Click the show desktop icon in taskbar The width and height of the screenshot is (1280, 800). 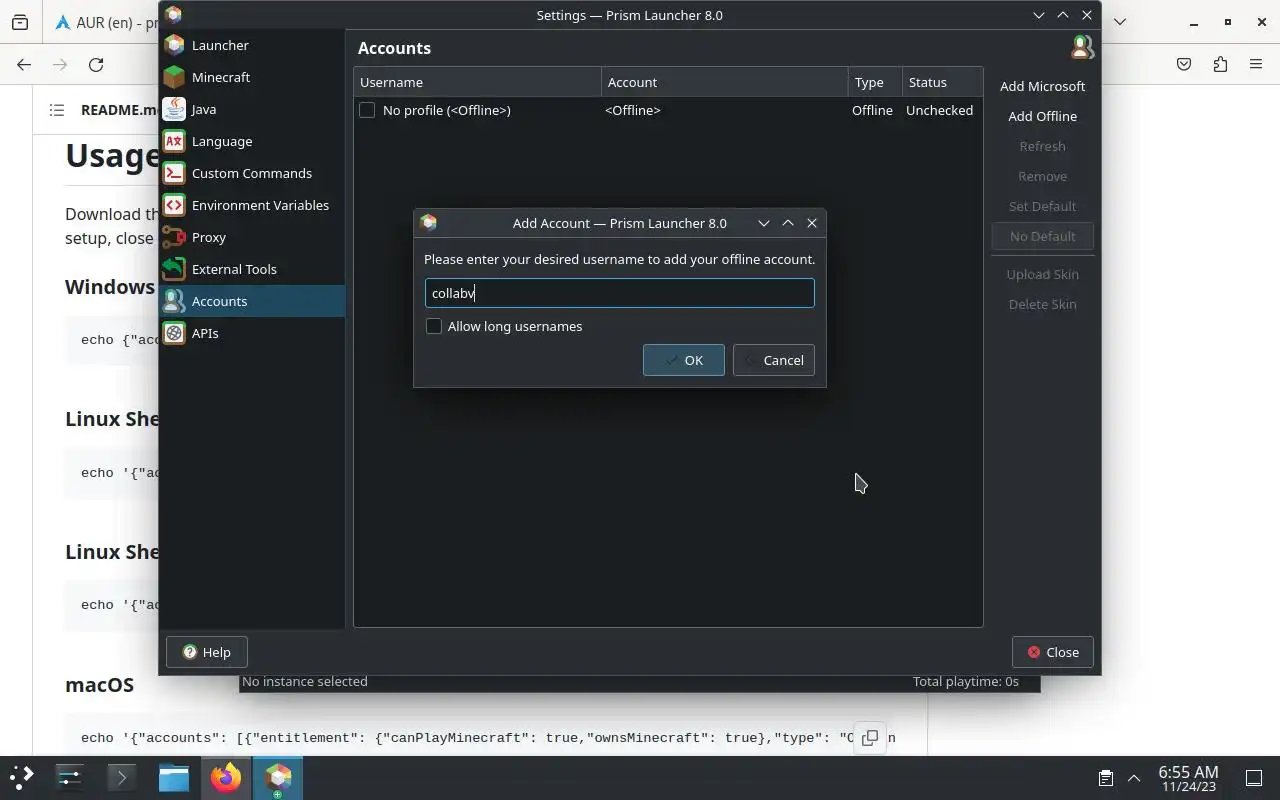[1254, 778]
